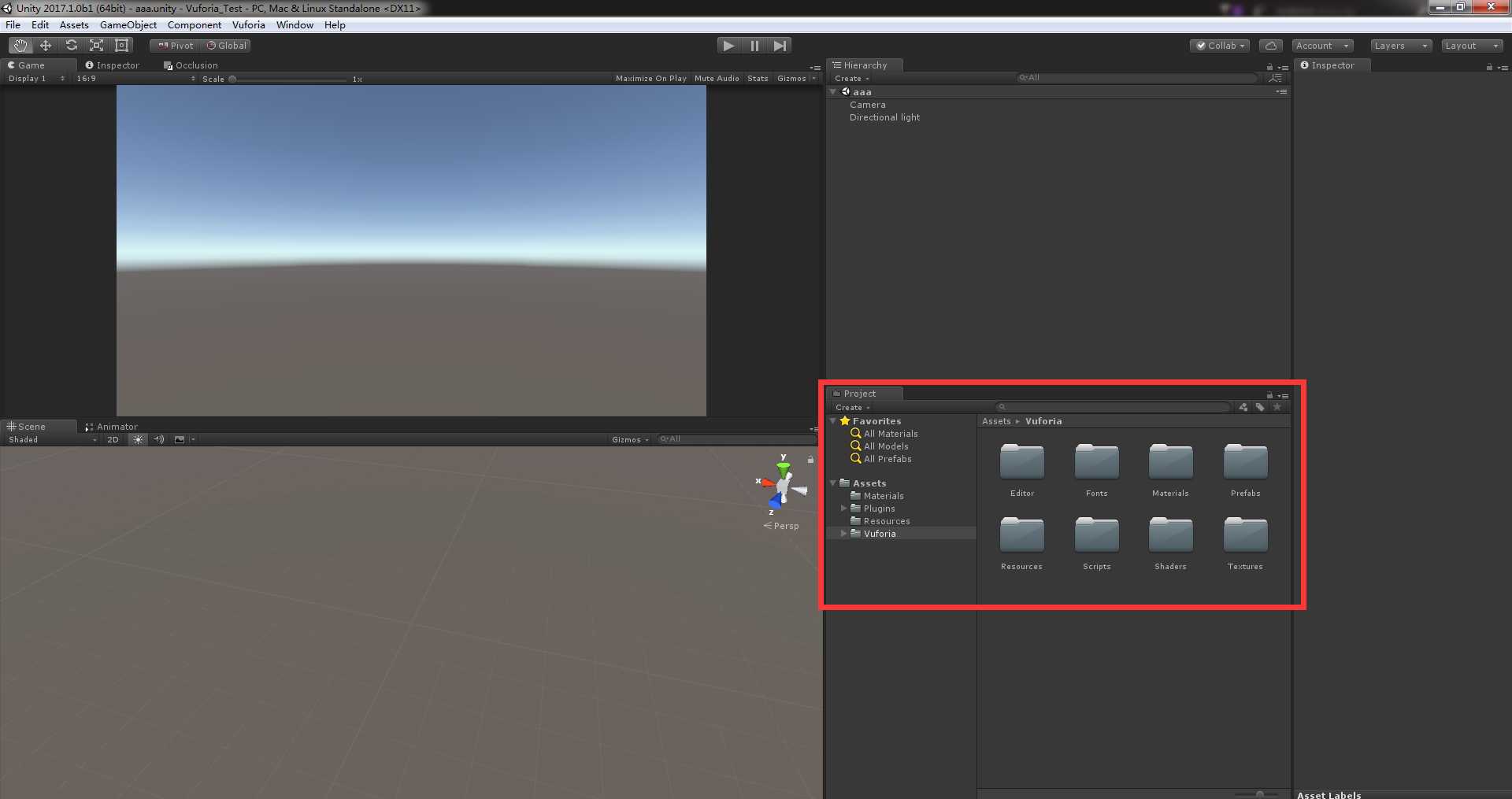Expand the Vuforia folder arrow
This screenshot has height=799, width=1512.
[843, 534]
